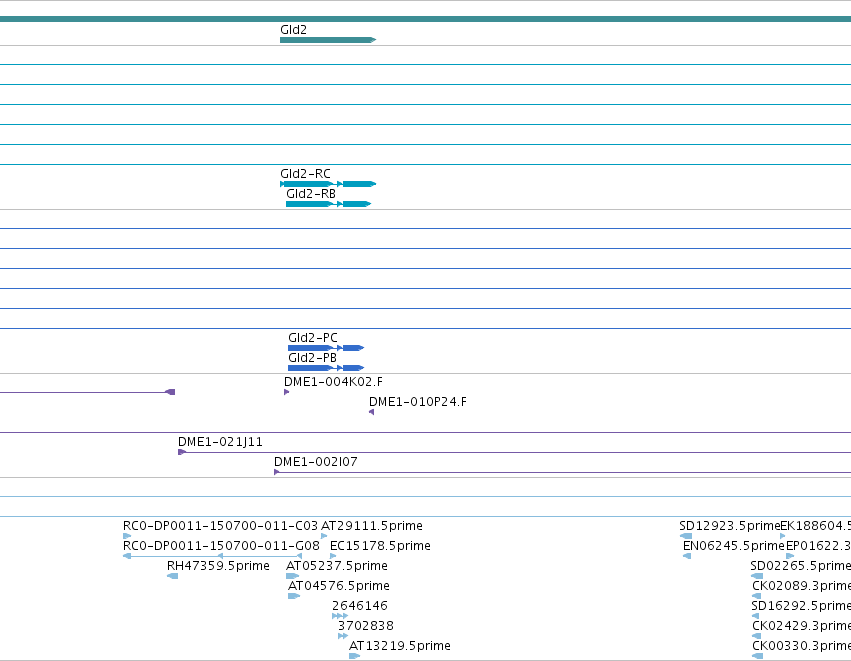Select the AT05237.5prime EST label
Viewport: 851px width, 661px height.
[x=336, y=566]
